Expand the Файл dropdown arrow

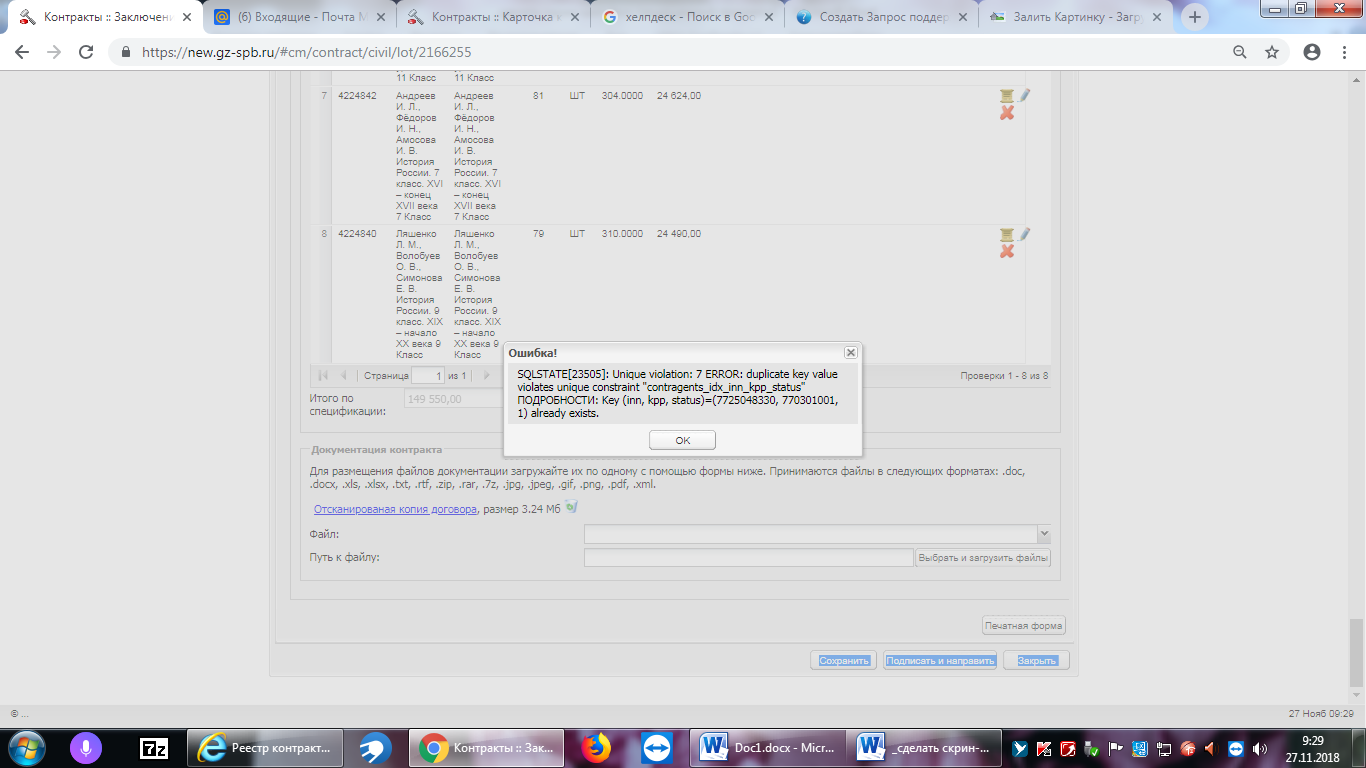(x=1044, y=534)
